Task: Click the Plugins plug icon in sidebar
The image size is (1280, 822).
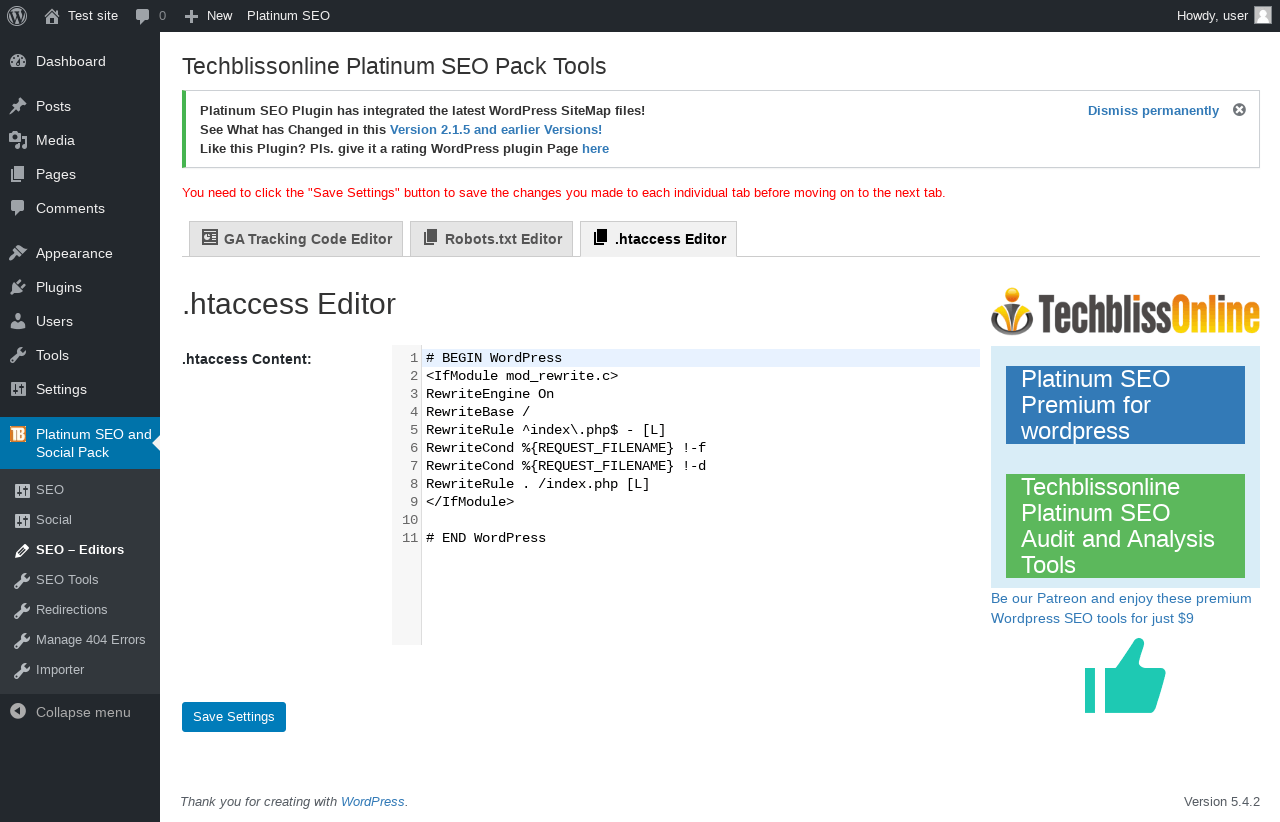Action: [x=18, y=287]
